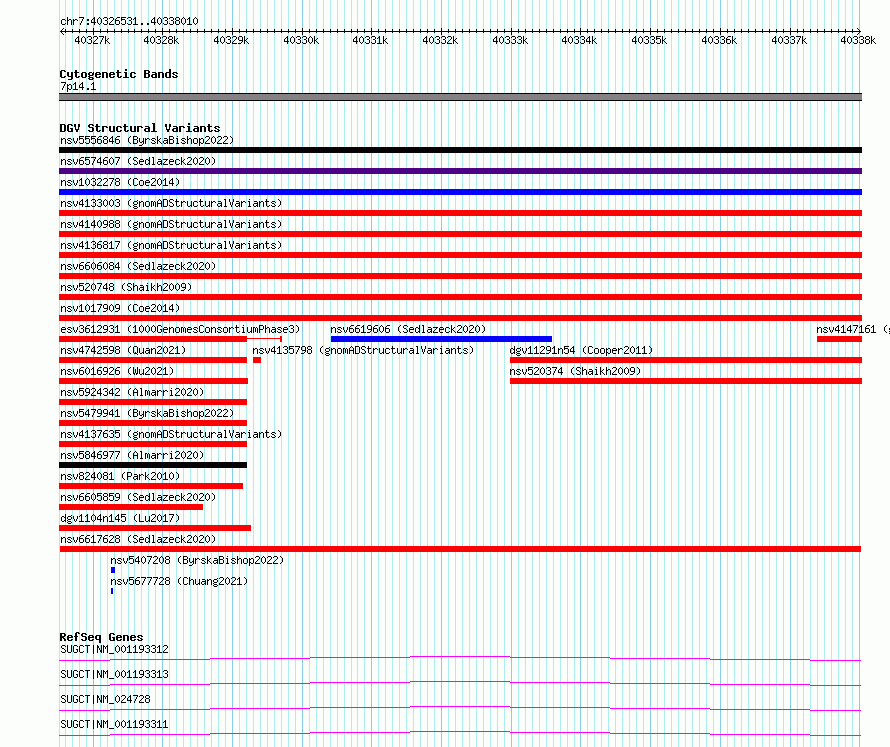This screenshot has width=890, height=747.
Task: Open nsv520748 (Shaikh2009) variant label
Action: [126, 287]
